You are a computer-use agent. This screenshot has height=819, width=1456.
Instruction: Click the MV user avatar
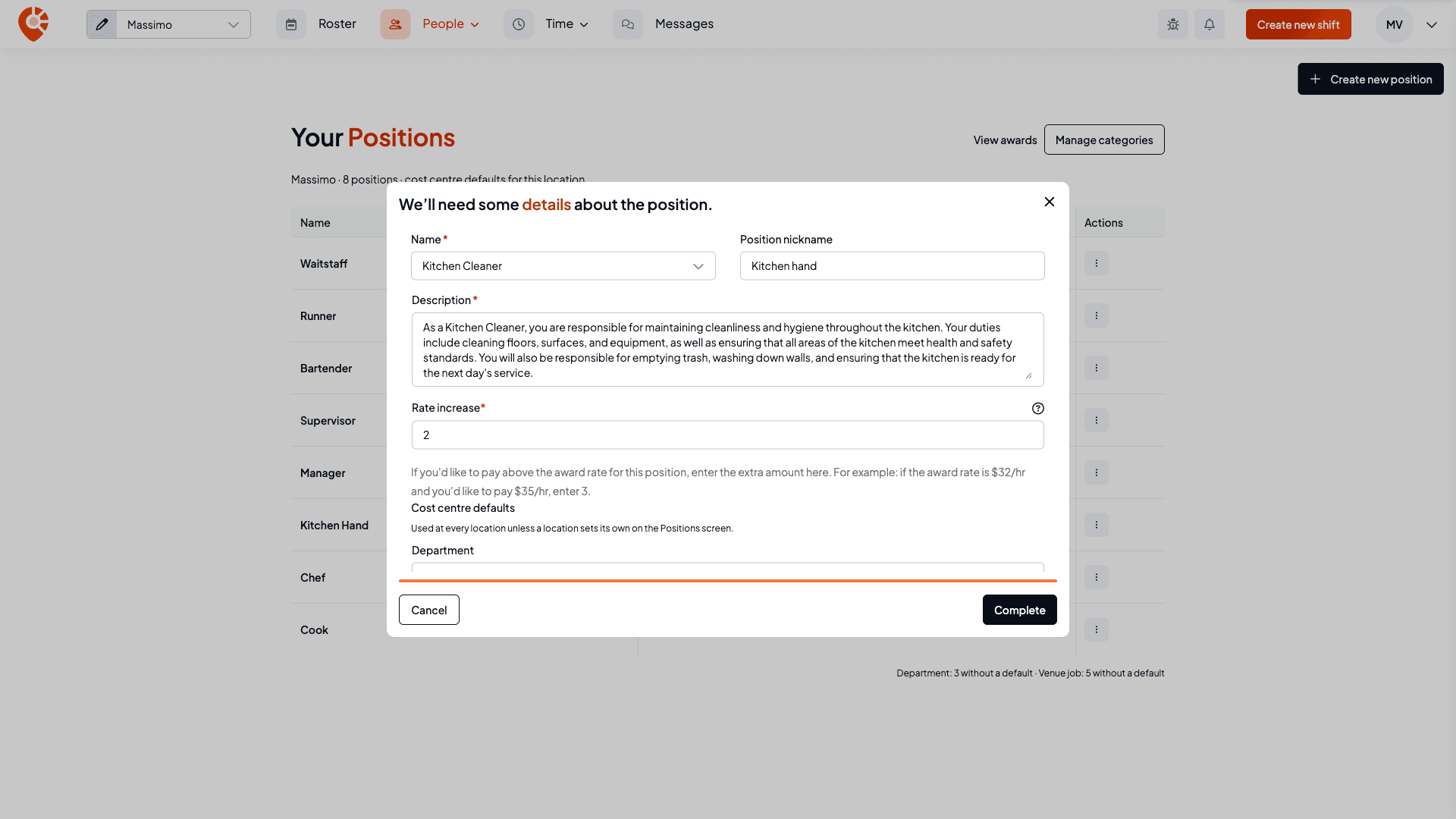[x=1395, y=24]
